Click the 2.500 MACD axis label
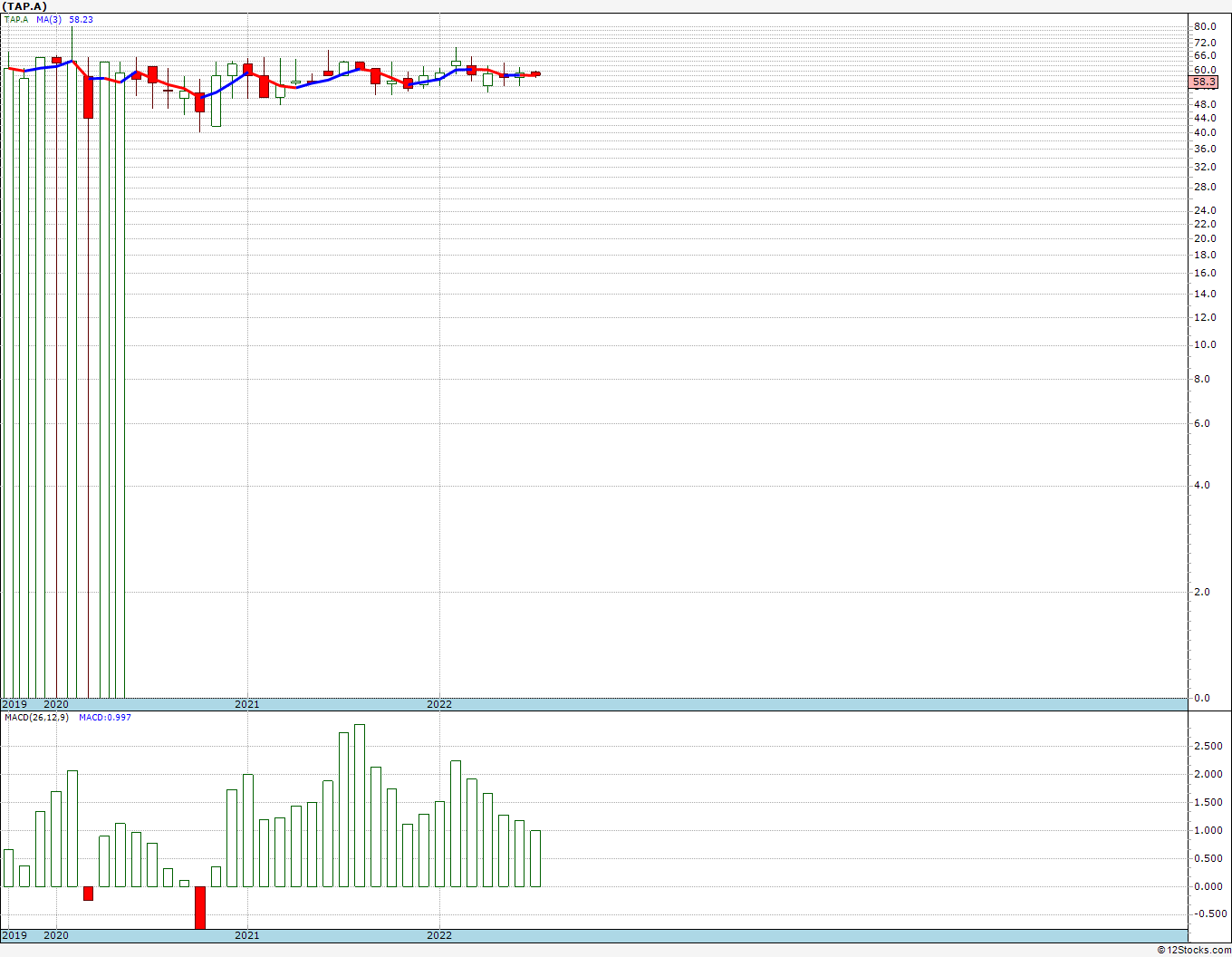 [1208, 746]
